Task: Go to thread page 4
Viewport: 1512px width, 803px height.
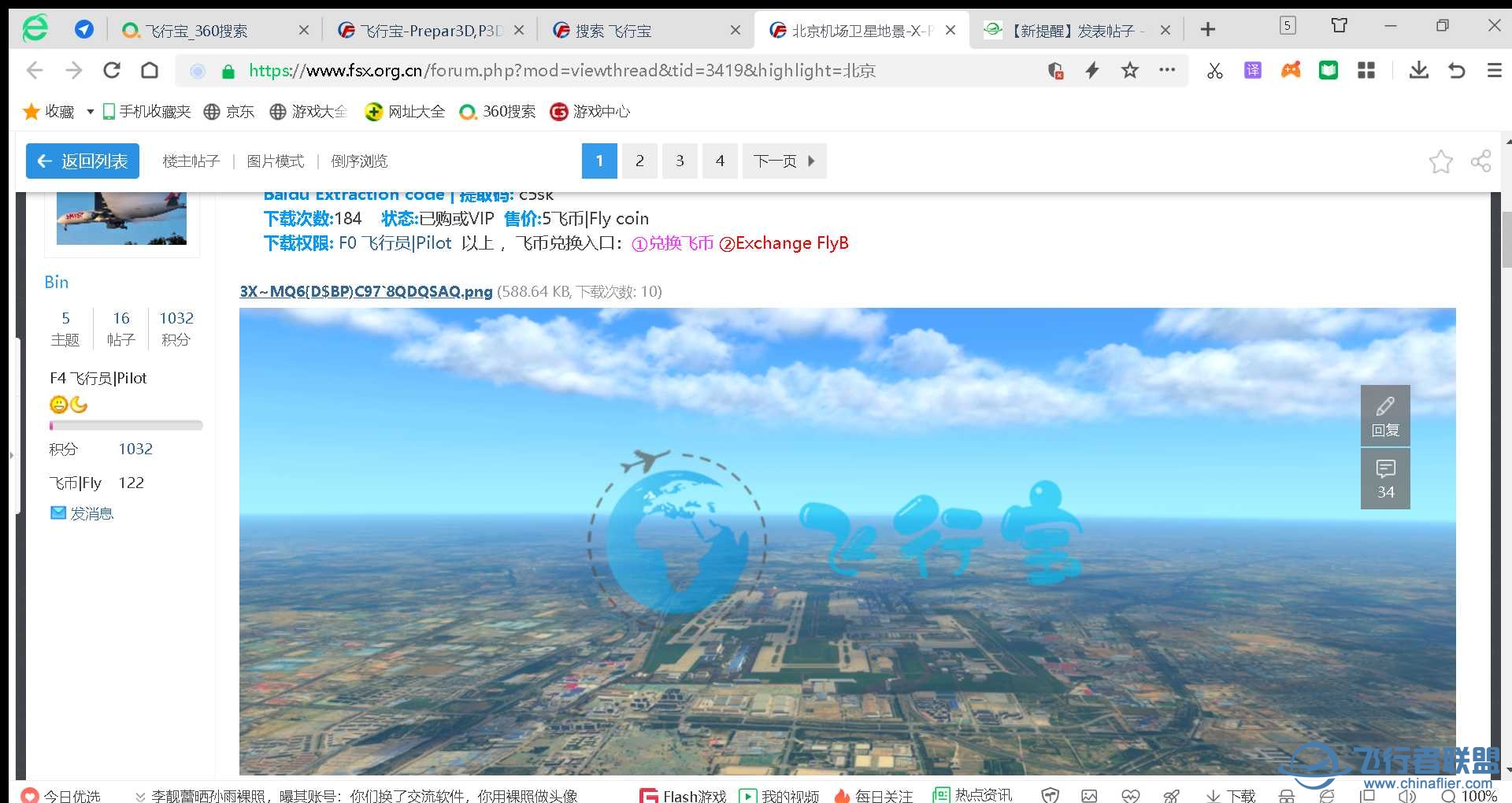Action: tap(720, 161)
